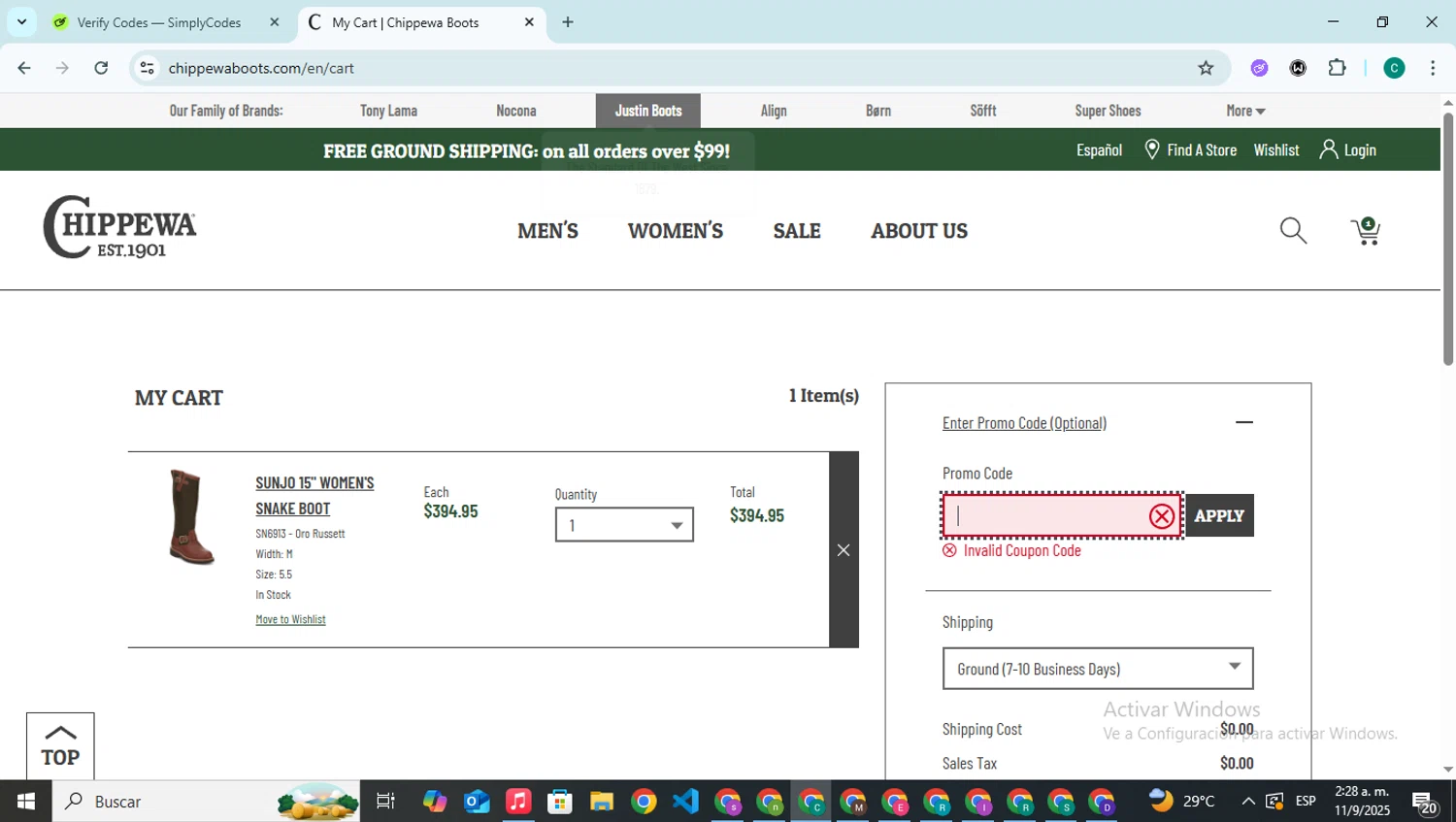The width and height of the screenshot is (1456, 822).
Task: Open the MEN'S menu
Action: coord(547,231)
